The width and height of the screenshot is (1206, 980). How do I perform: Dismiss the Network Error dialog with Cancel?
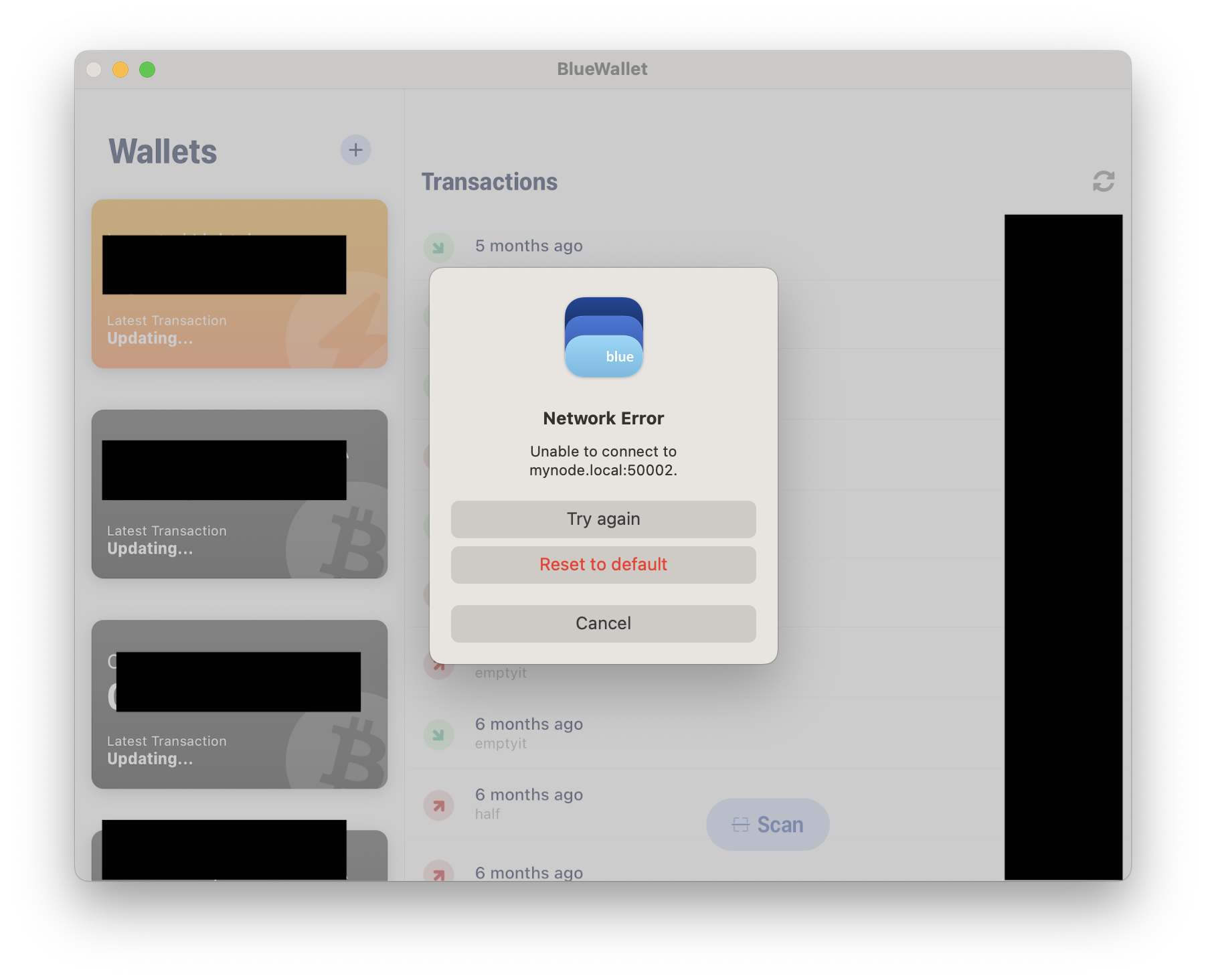[x=603, y=623]
